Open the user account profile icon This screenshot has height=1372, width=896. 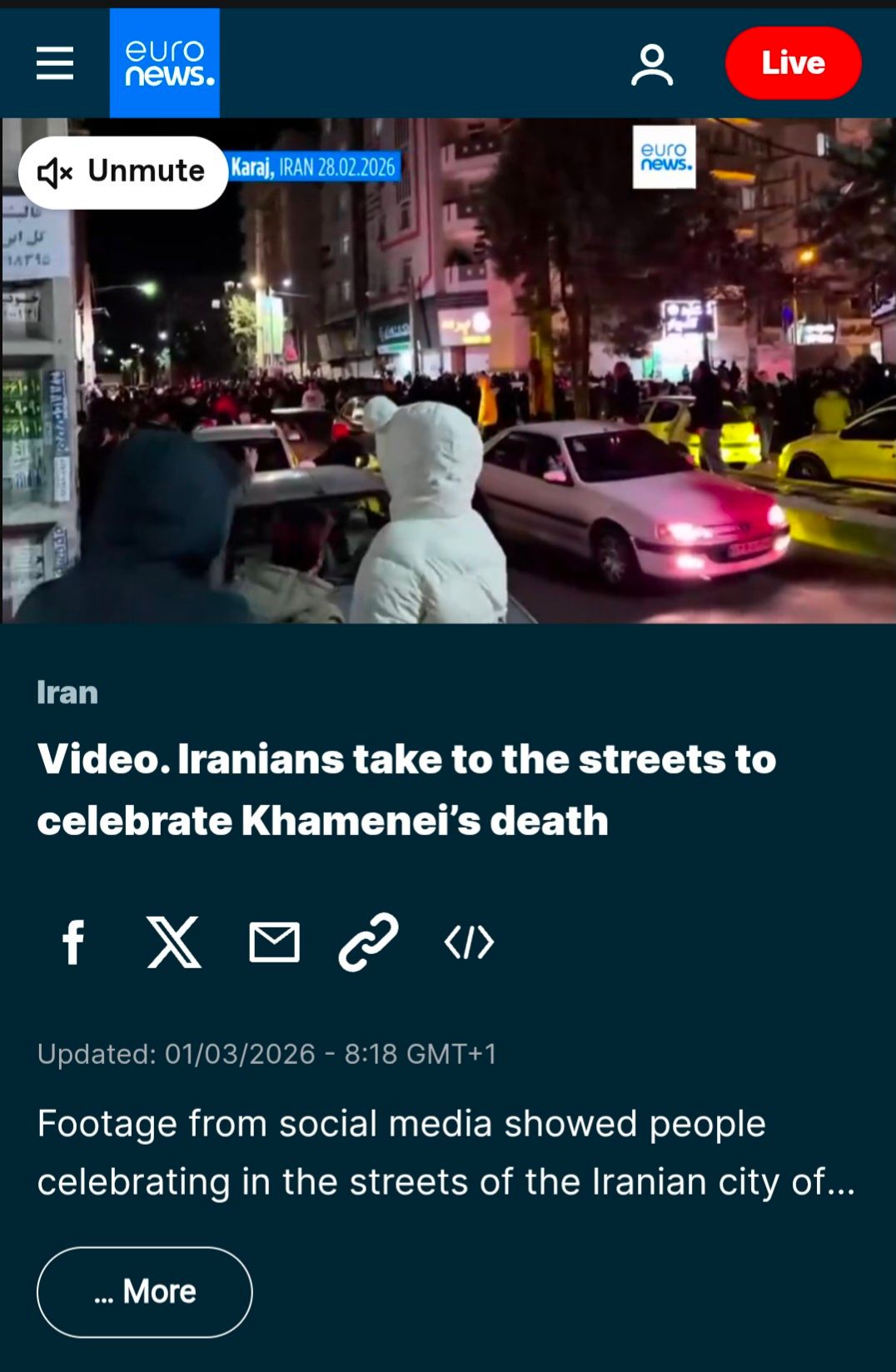pyautogui.click(x=652, y=65)
